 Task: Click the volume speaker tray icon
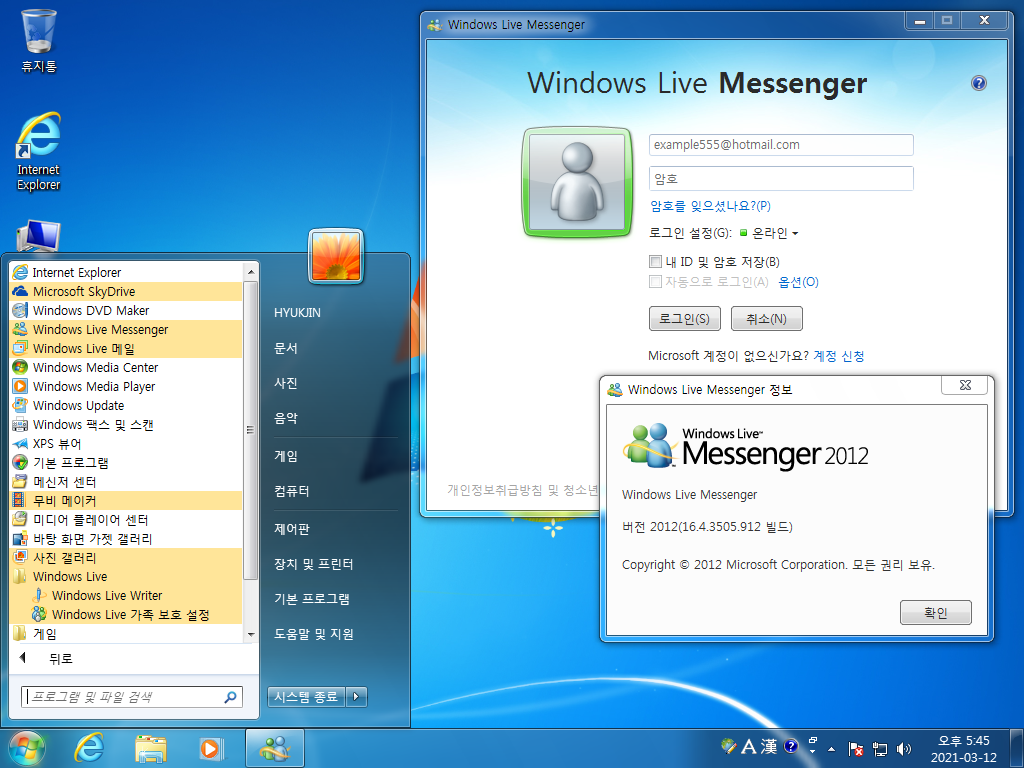coord(904,748)
